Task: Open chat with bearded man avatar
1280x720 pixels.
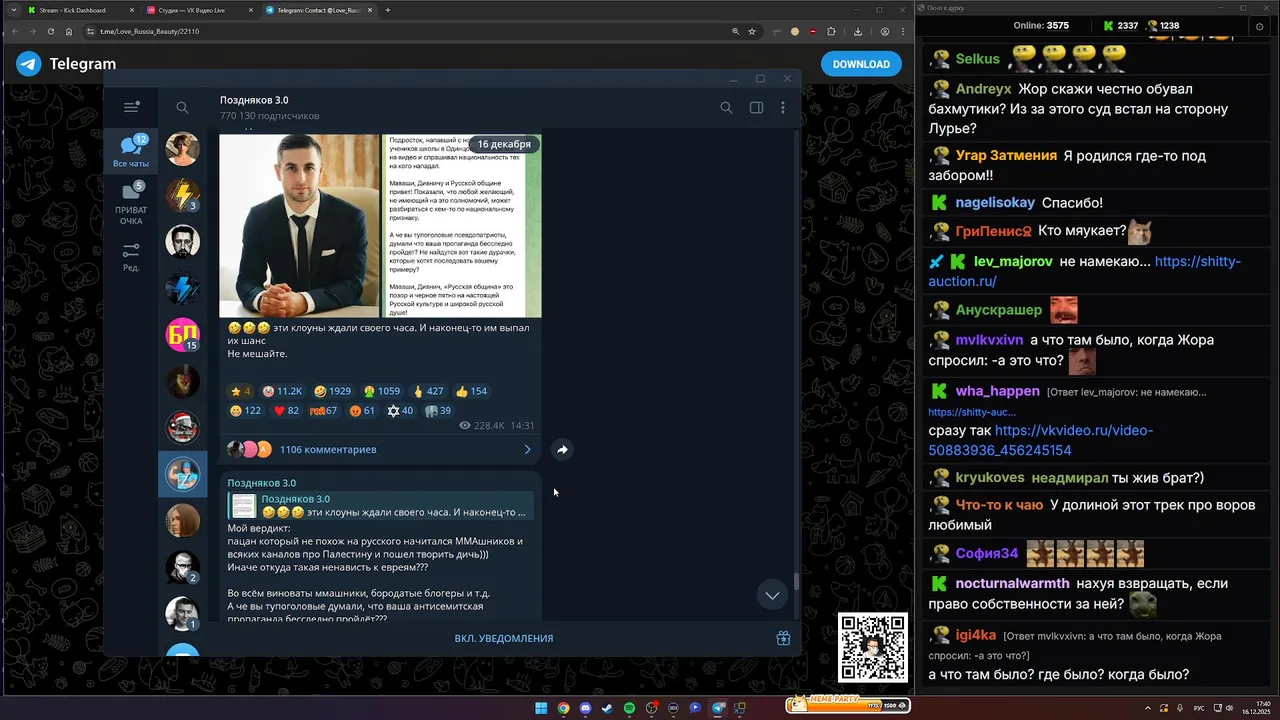Action: [x=182, y=242]
